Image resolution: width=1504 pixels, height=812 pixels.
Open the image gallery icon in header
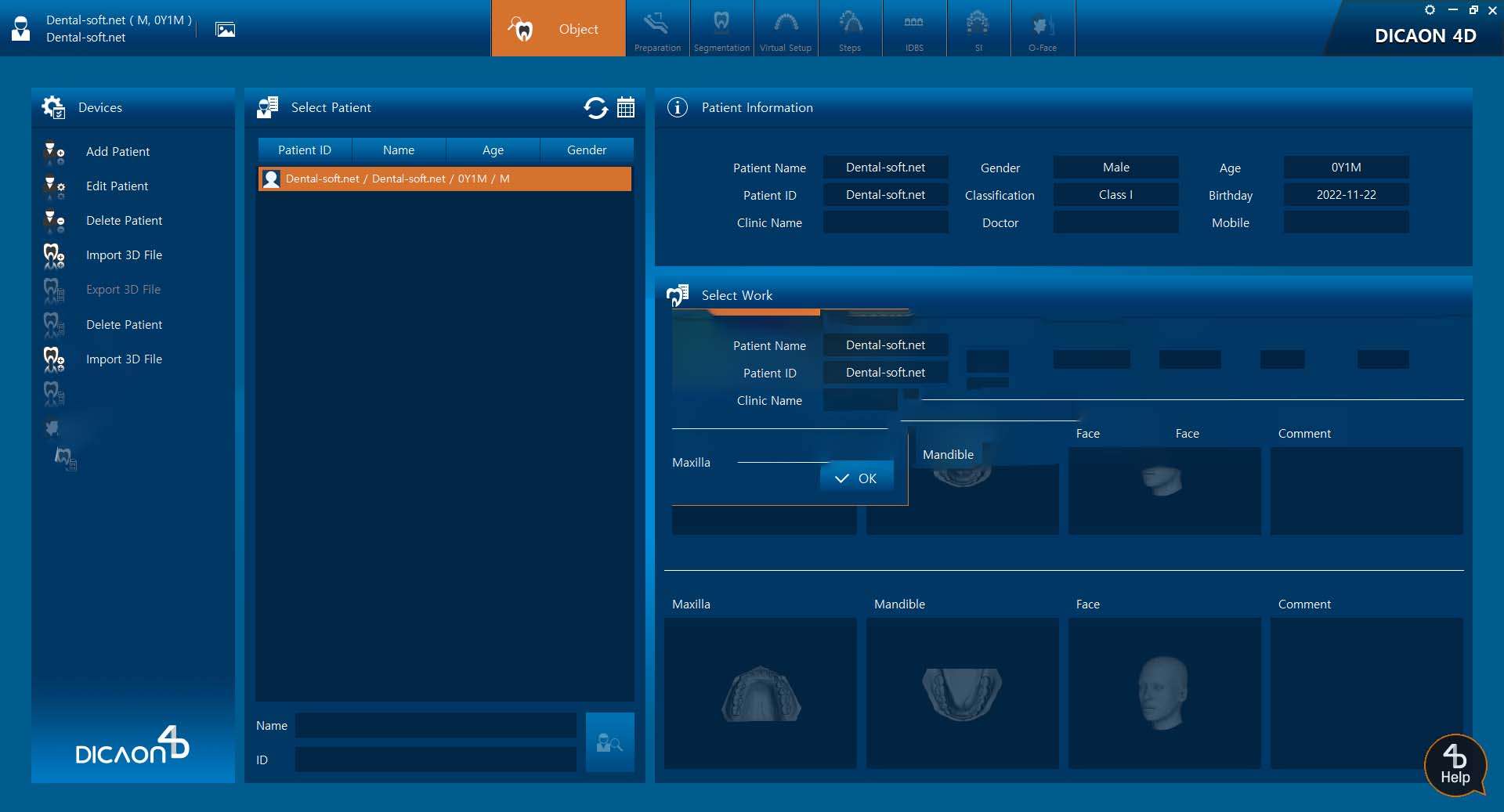point(225,30)
